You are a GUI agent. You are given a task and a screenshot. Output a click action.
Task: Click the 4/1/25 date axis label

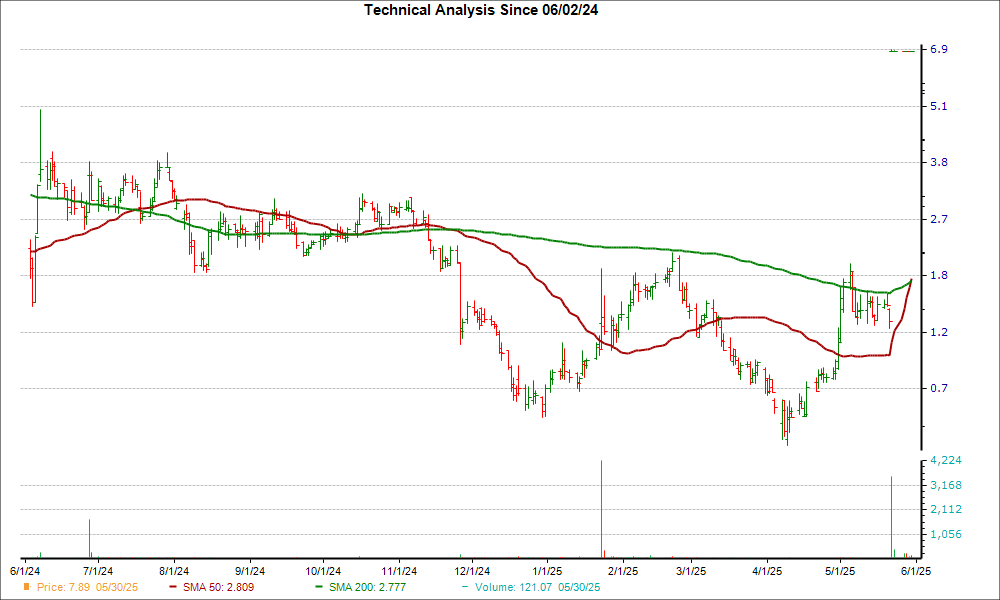pos(767,571)
